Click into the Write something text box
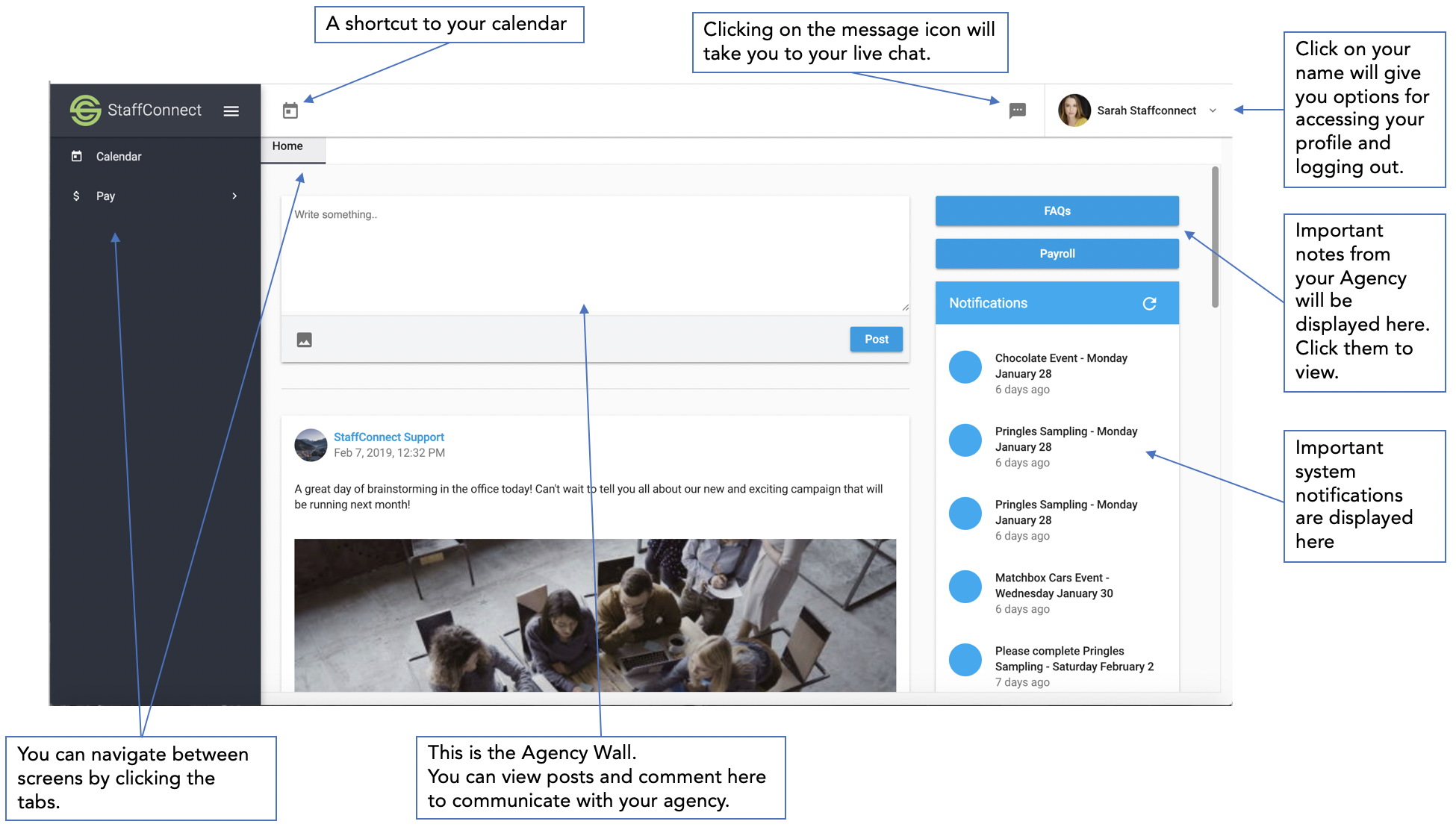Screen dimensions: 1456x830 click(594, 254)
